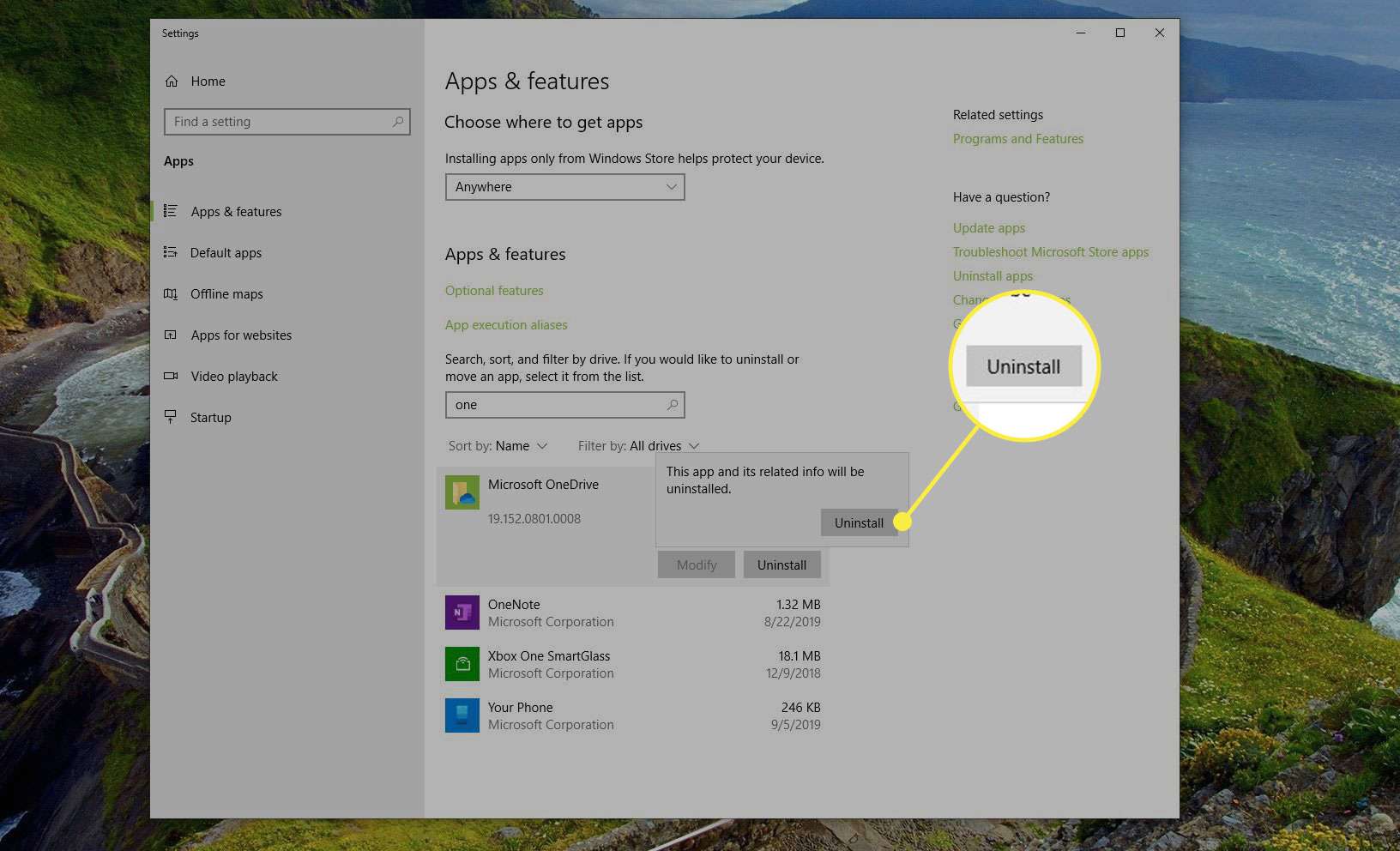Click the Your Phone app icon
1400x851 pixels.
pos(462,715)
